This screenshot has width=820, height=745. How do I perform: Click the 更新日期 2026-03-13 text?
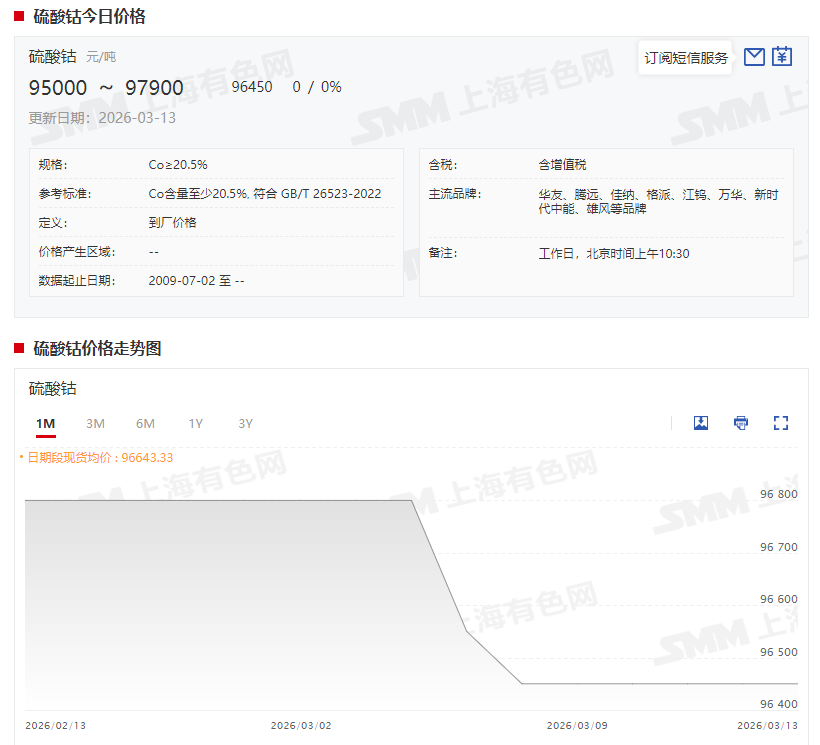tap(102, 118)
